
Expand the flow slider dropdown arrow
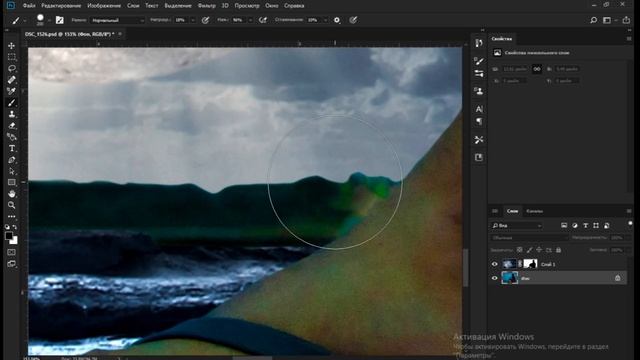[250, 20]
